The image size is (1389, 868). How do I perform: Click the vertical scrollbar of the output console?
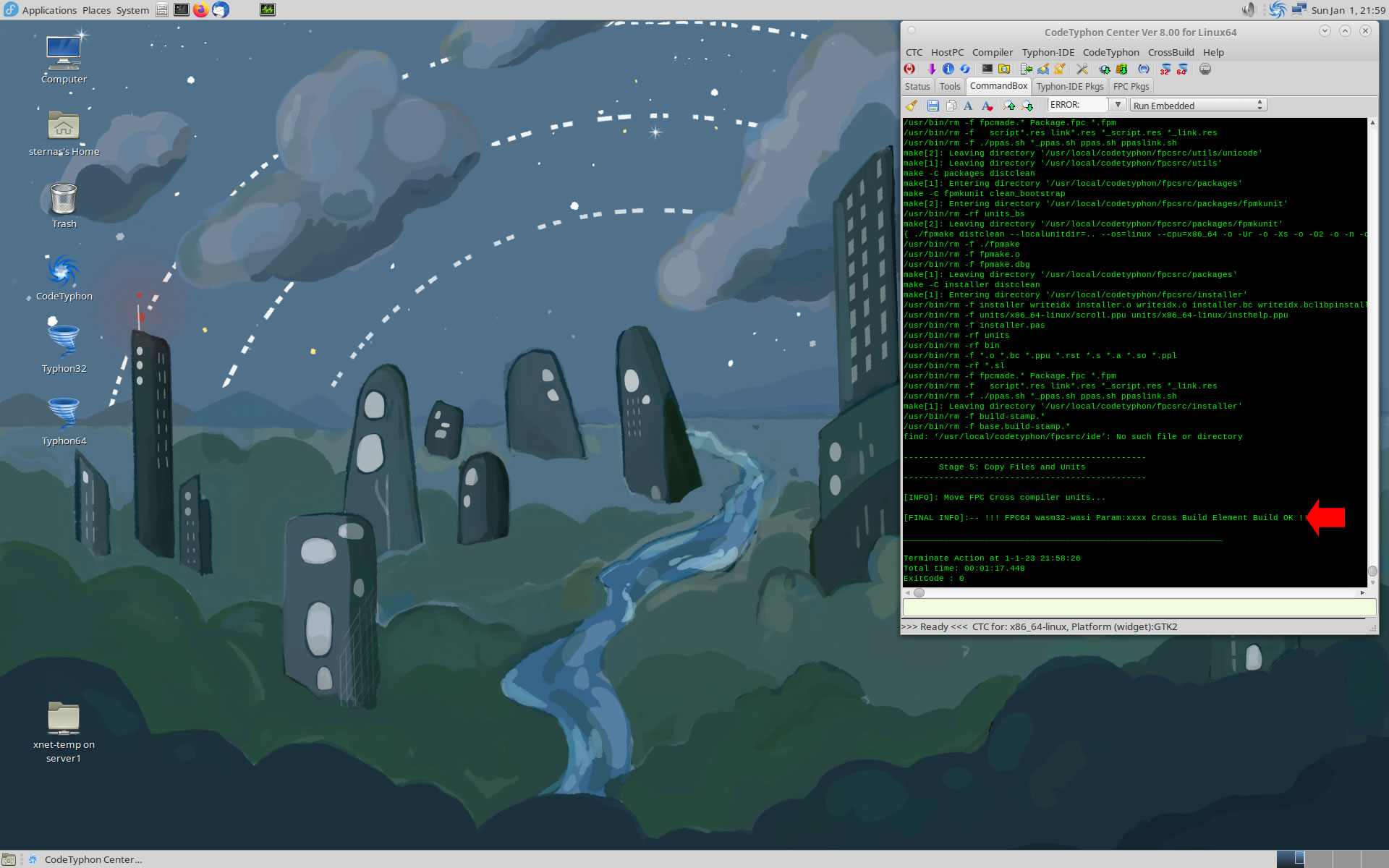pyautogui.click(x=1372, y=352)
